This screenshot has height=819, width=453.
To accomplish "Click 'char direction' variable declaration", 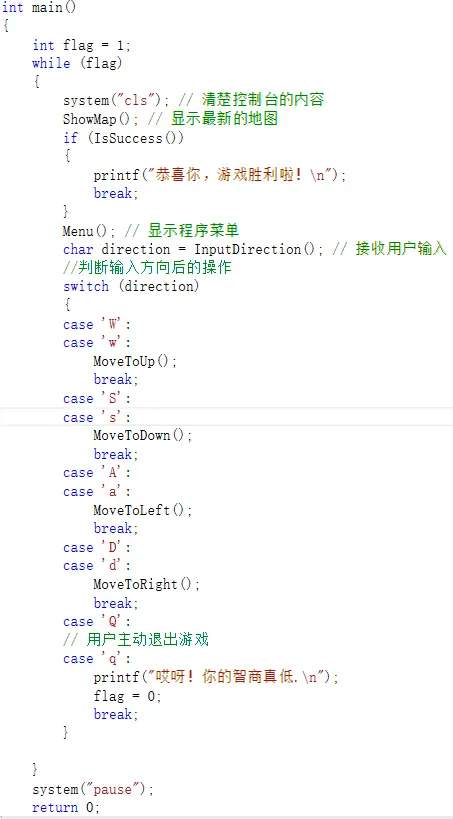I will 117,249.
